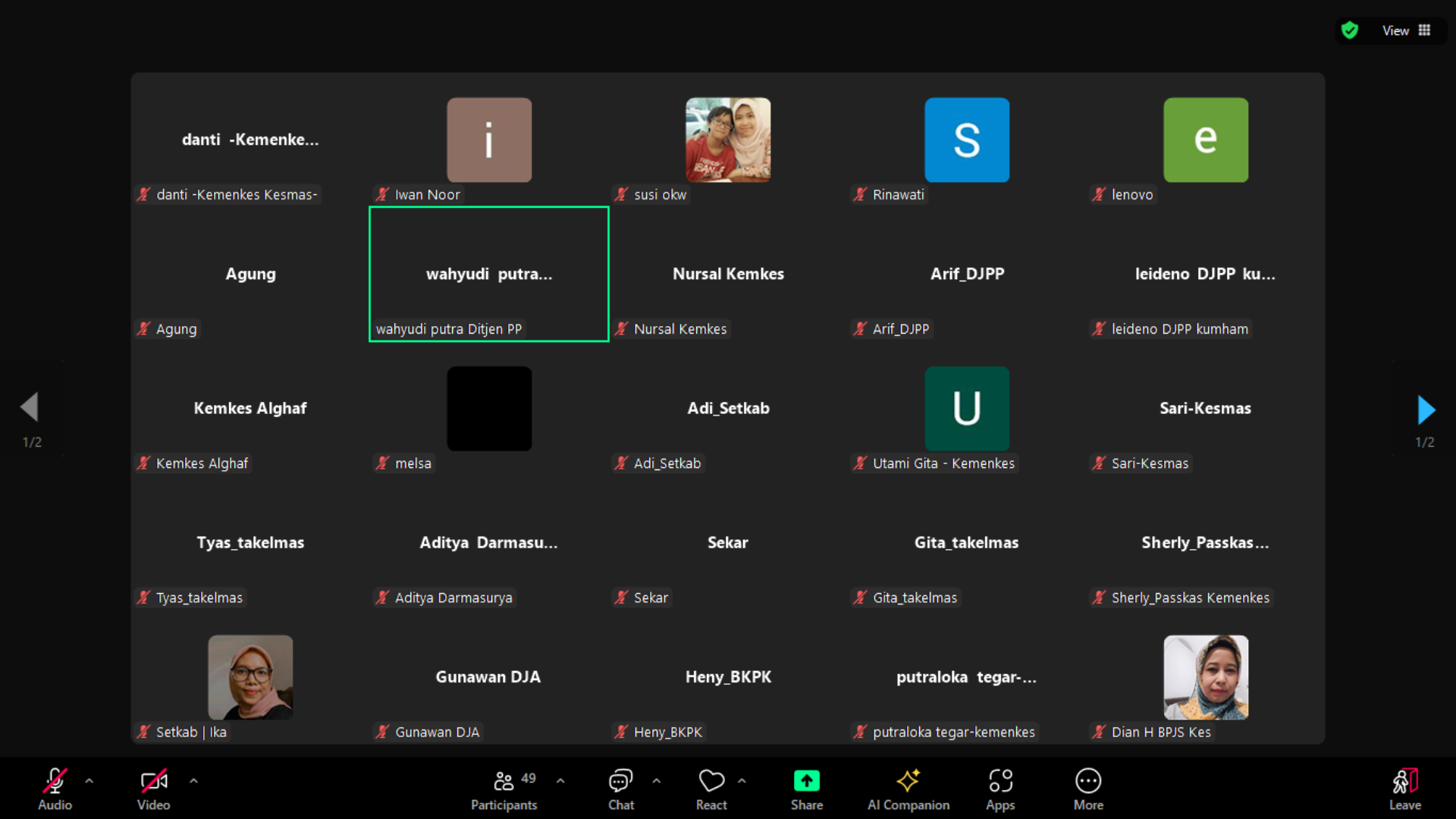Image resolution: width=1456 pixels, height=819 pixels.
Task: Click muted mic icon beside Gunawan DJA label
Action: (382, 732)
